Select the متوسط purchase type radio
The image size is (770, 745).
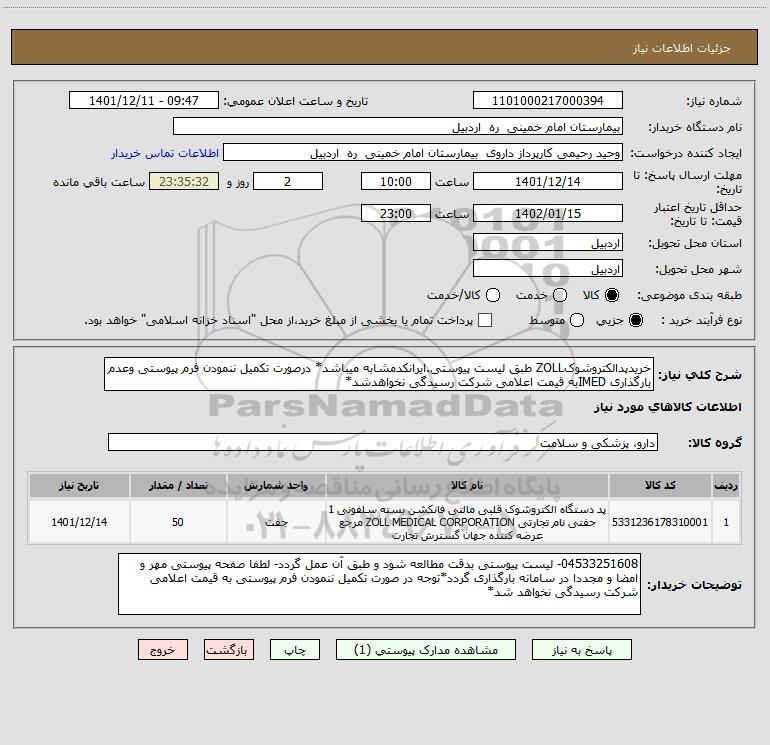click(577, 320)
